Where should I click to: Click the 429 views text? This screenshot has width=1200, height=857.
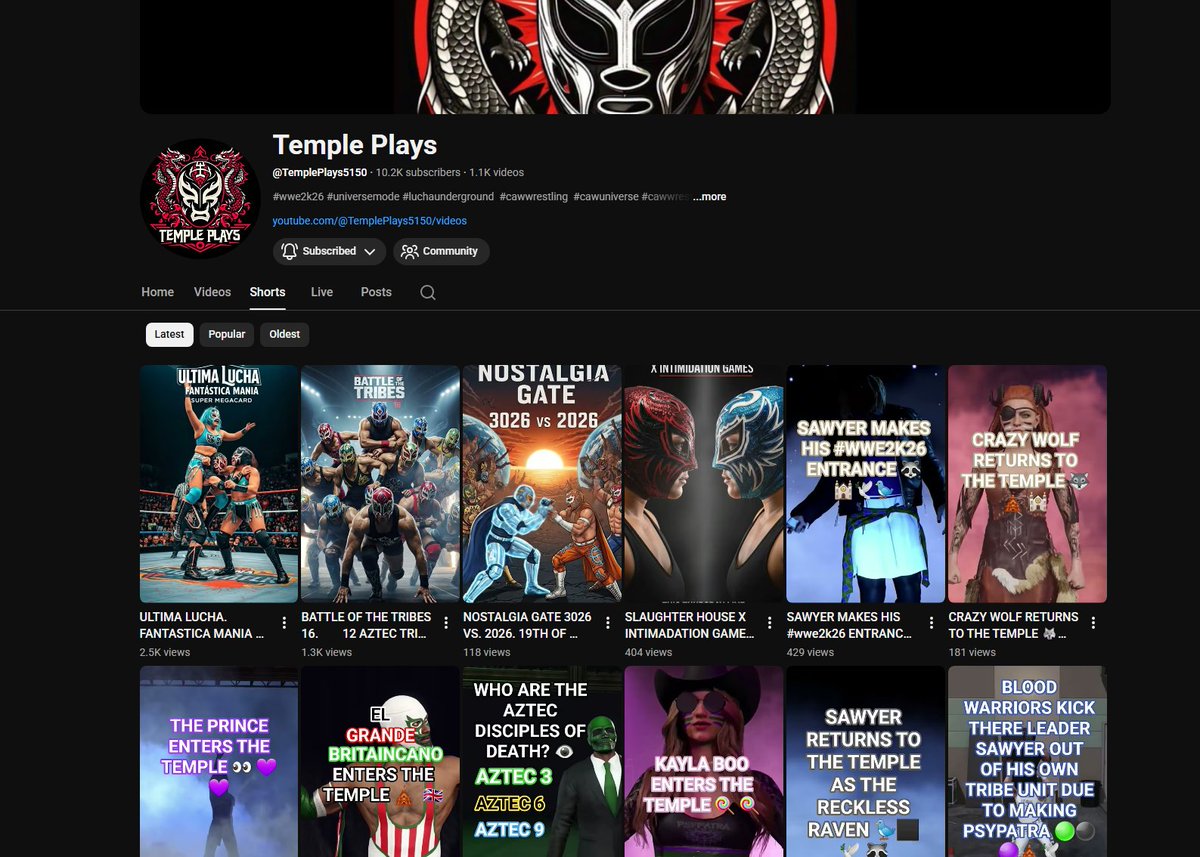[x=811, y=652]
